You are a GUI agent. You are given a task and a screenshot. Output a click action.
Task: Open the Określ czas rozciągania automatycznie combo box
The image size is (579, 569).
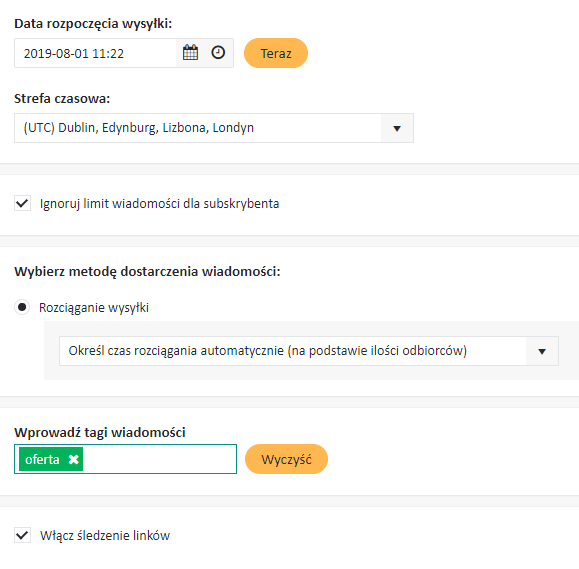tap(309, 351)
